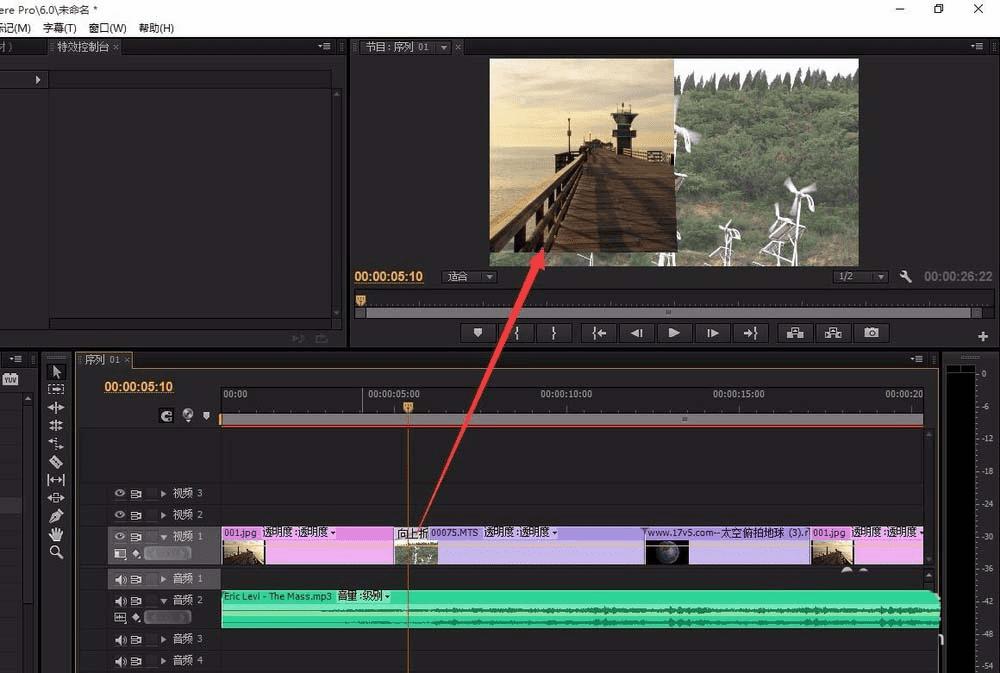Switch to the 特效控制台 tab
The height and width of the screenshot is (673, 1000).
click(x=83, y=47)
